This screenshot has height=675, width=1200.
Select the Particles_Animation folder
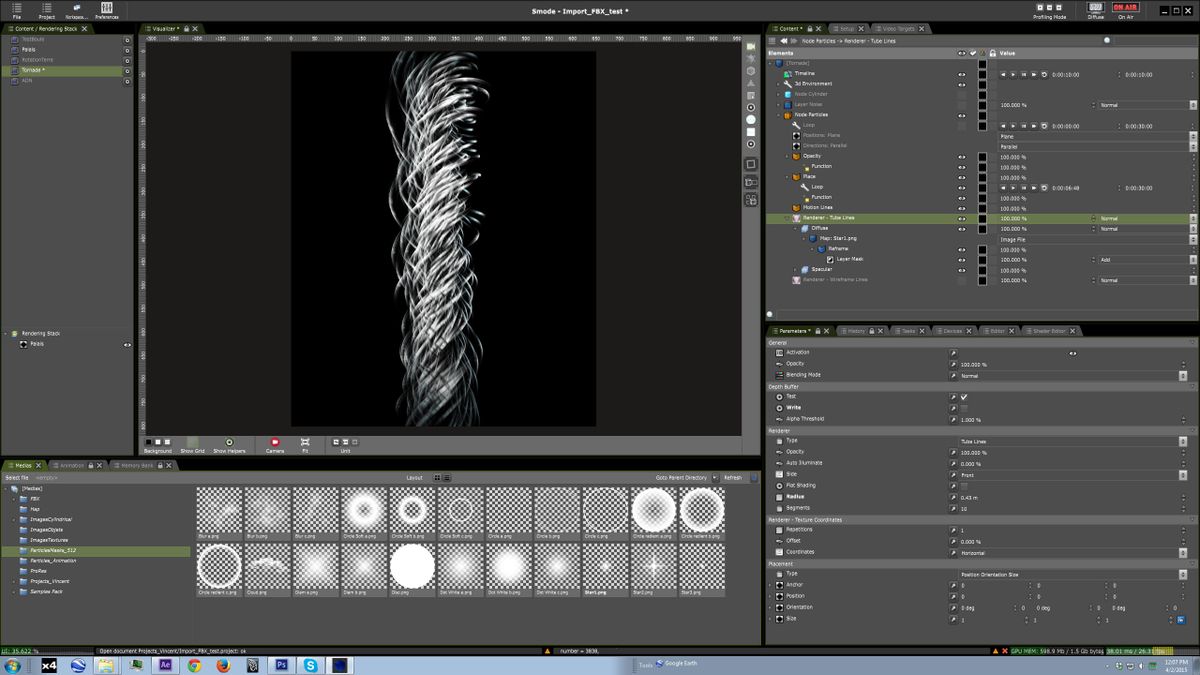tap(53, 561)
